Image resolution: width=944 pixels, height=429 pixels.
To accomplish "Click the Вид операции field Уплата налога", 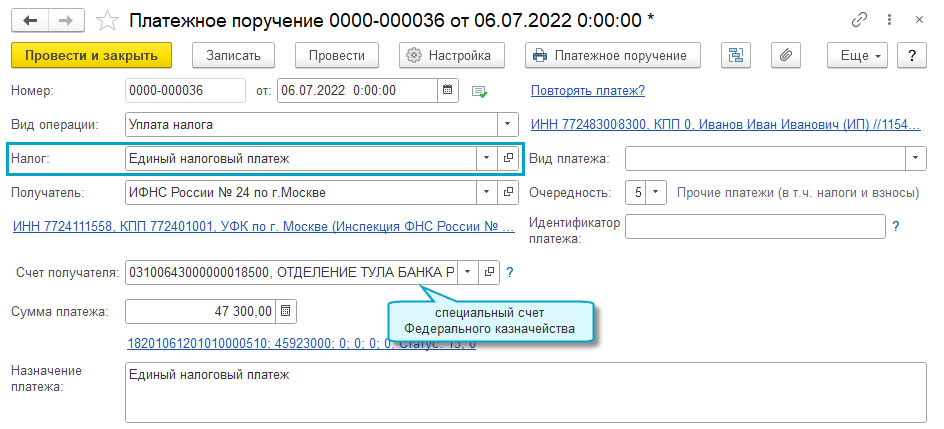I will click(311, 125).
